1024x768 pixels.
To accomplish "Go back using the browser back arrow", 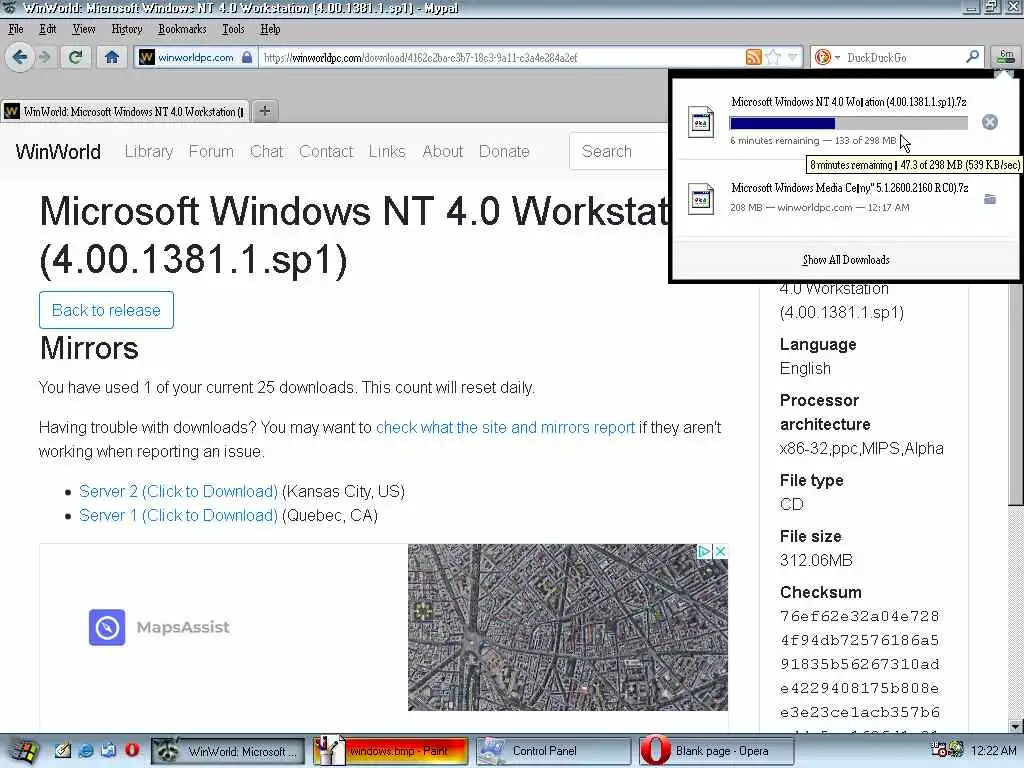I will pyautogui.click(x=20, y=57).
